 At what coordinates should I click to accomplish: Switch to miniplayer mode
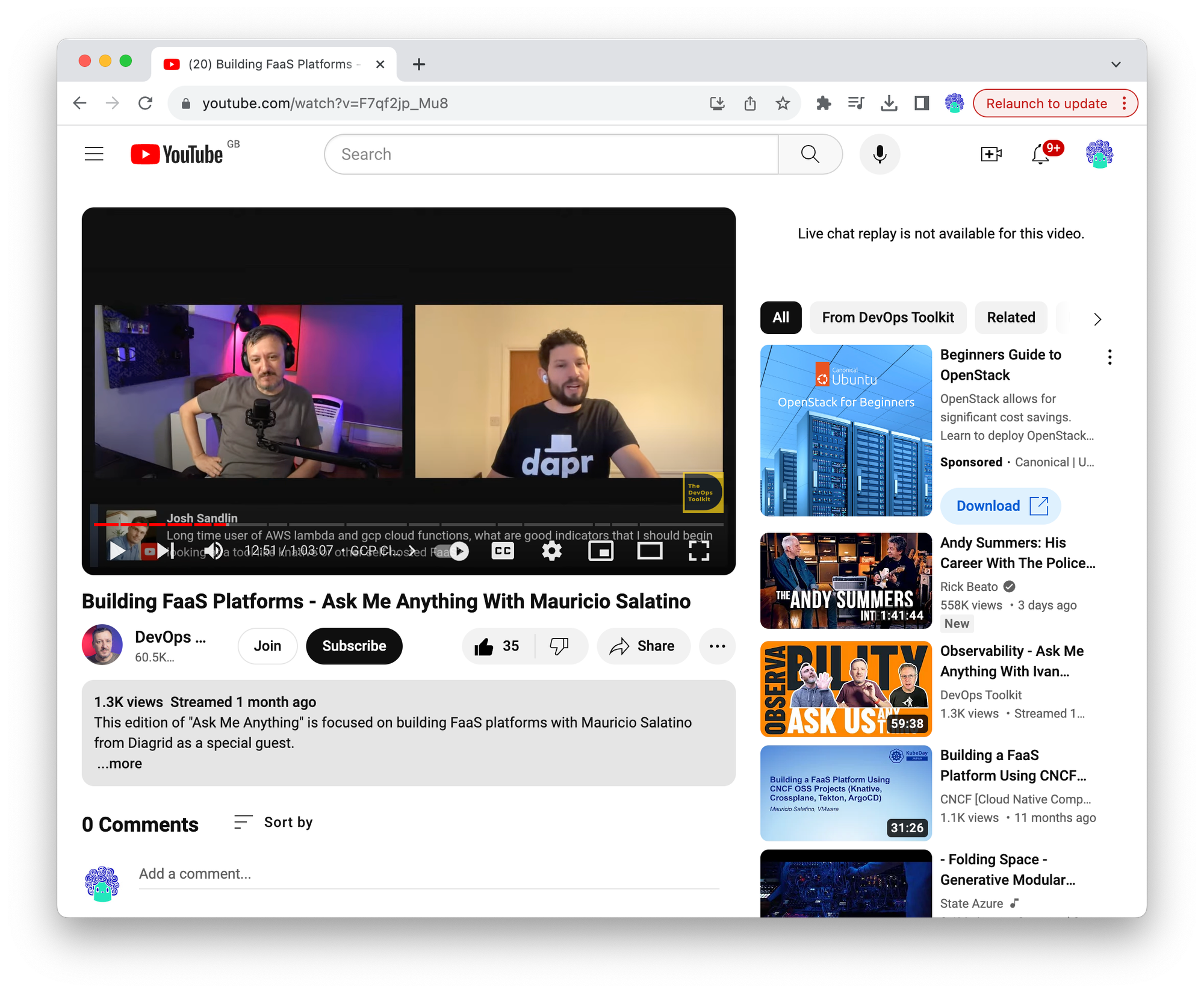[x=600, y=551]
